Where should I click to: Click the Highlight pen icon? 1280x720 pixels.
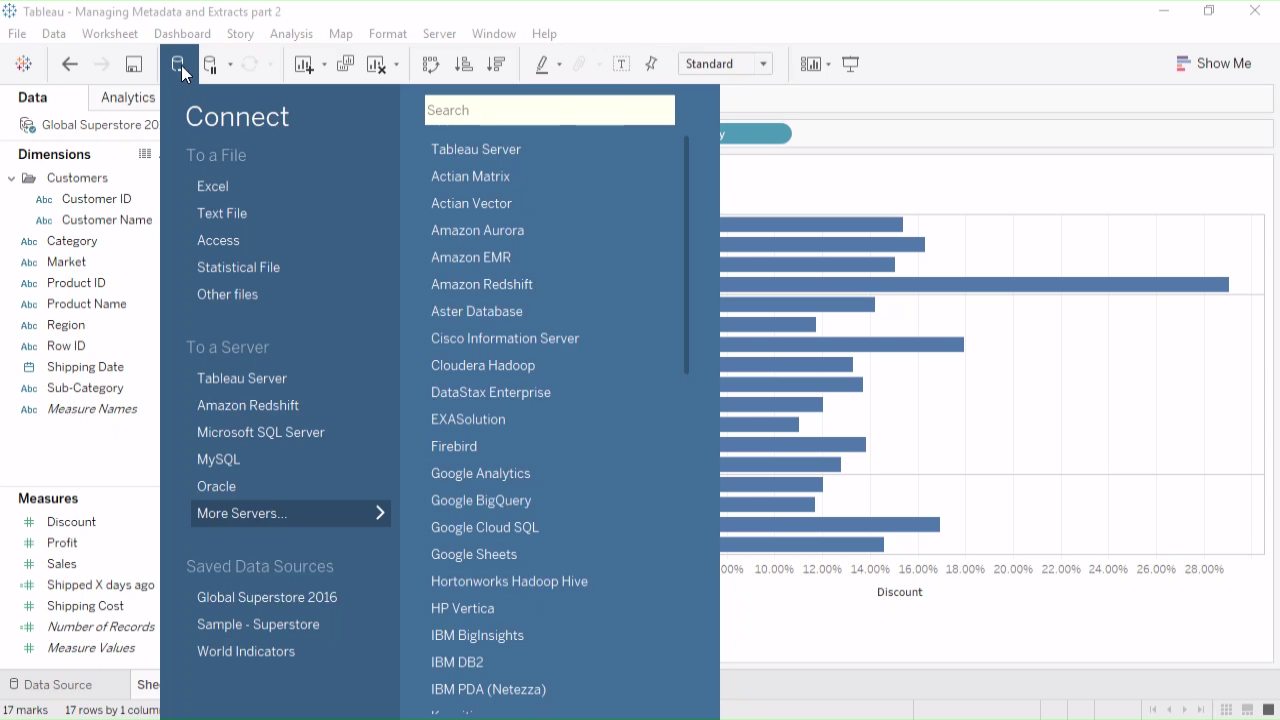542,65
